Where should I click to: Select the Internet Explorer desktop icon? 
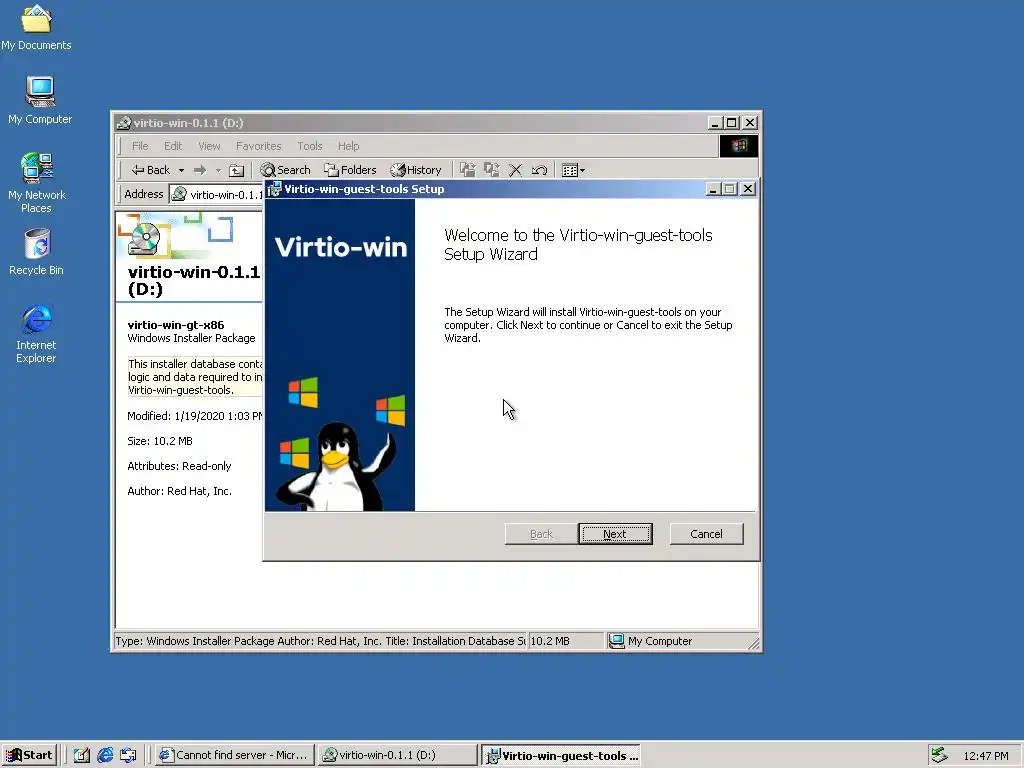pos(36,334)
